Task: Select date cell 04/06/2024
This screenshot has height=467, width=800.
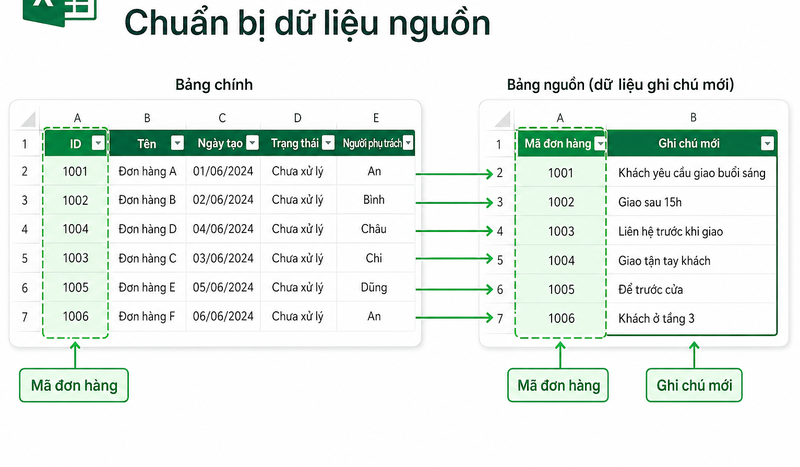Action: (223, 229)
